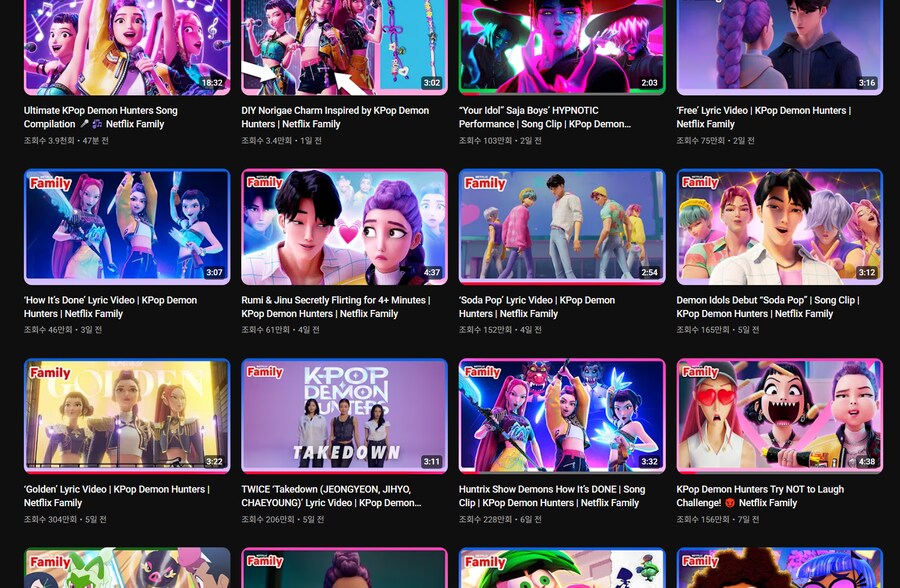Click the 3:16 duration badge
Image resolution: width=900 pixels, height=588 pixels.
[867, 83]
